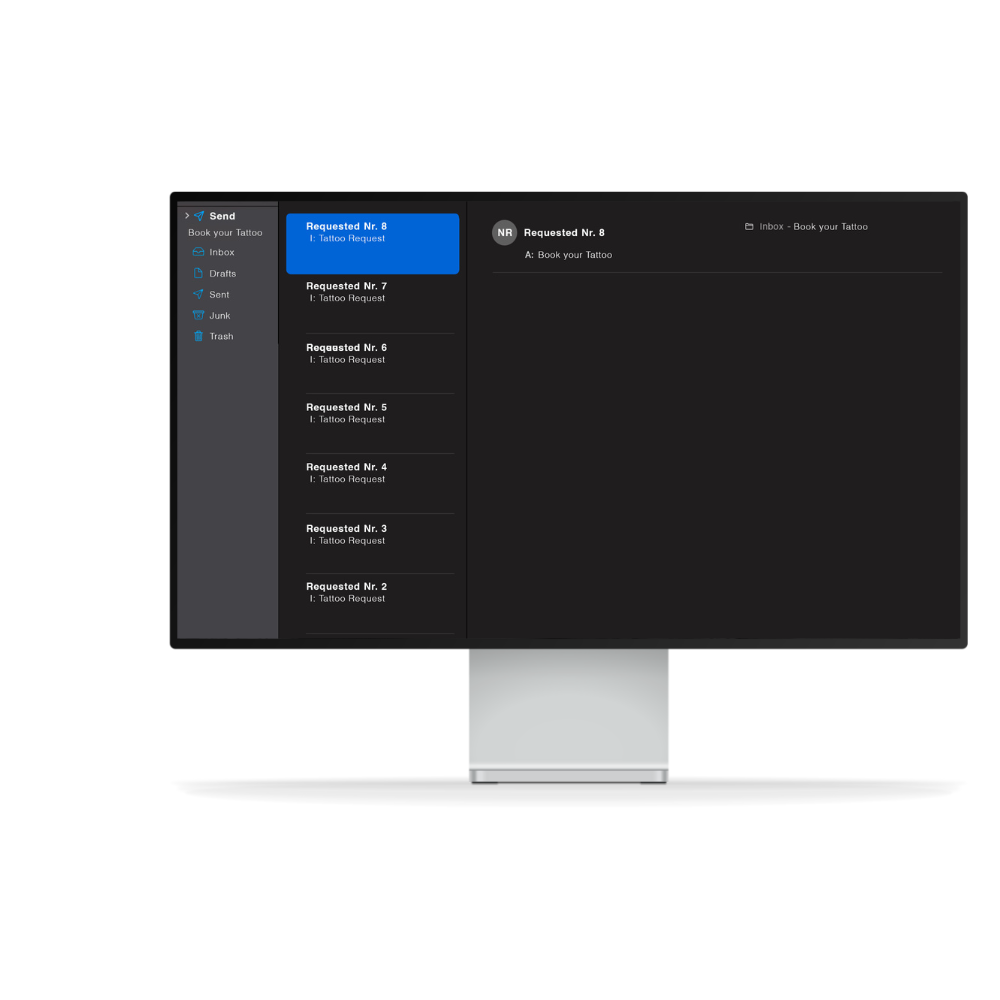1000x1000 pixels.
Task: Click the Trash can icon
Action: (x=198, y=336)
